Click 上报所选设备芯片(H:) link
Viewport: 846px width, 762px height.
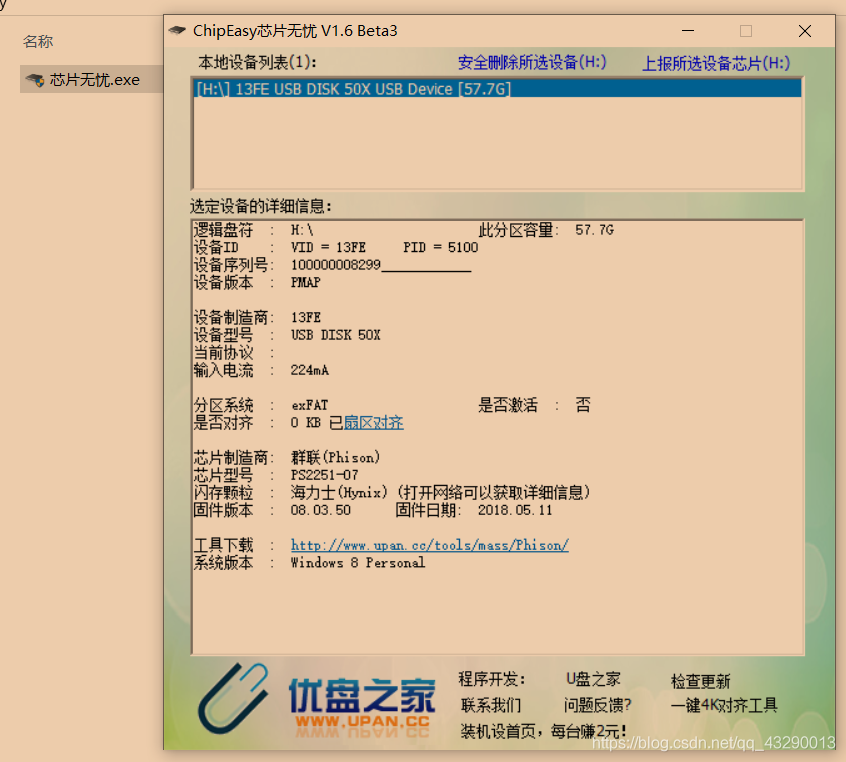(716, 64)
